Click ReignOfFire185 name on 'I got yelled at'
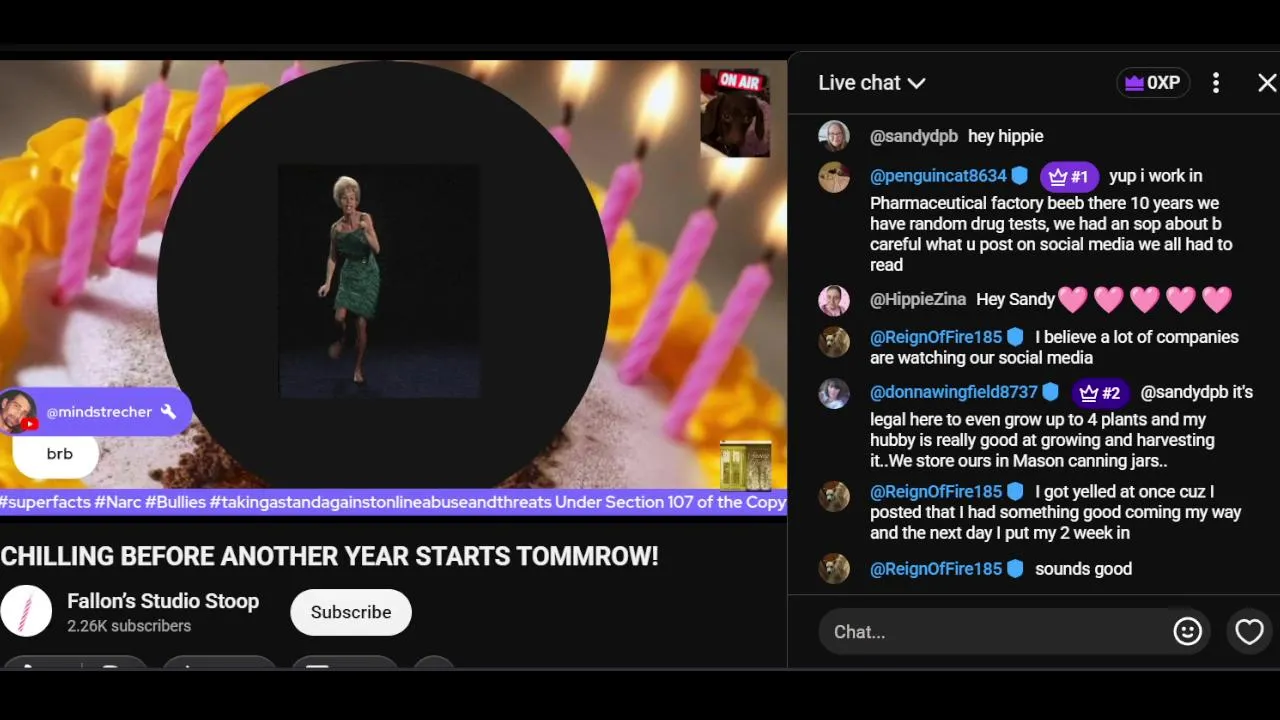Screen dimensions: 1280x720 (936, 492)
